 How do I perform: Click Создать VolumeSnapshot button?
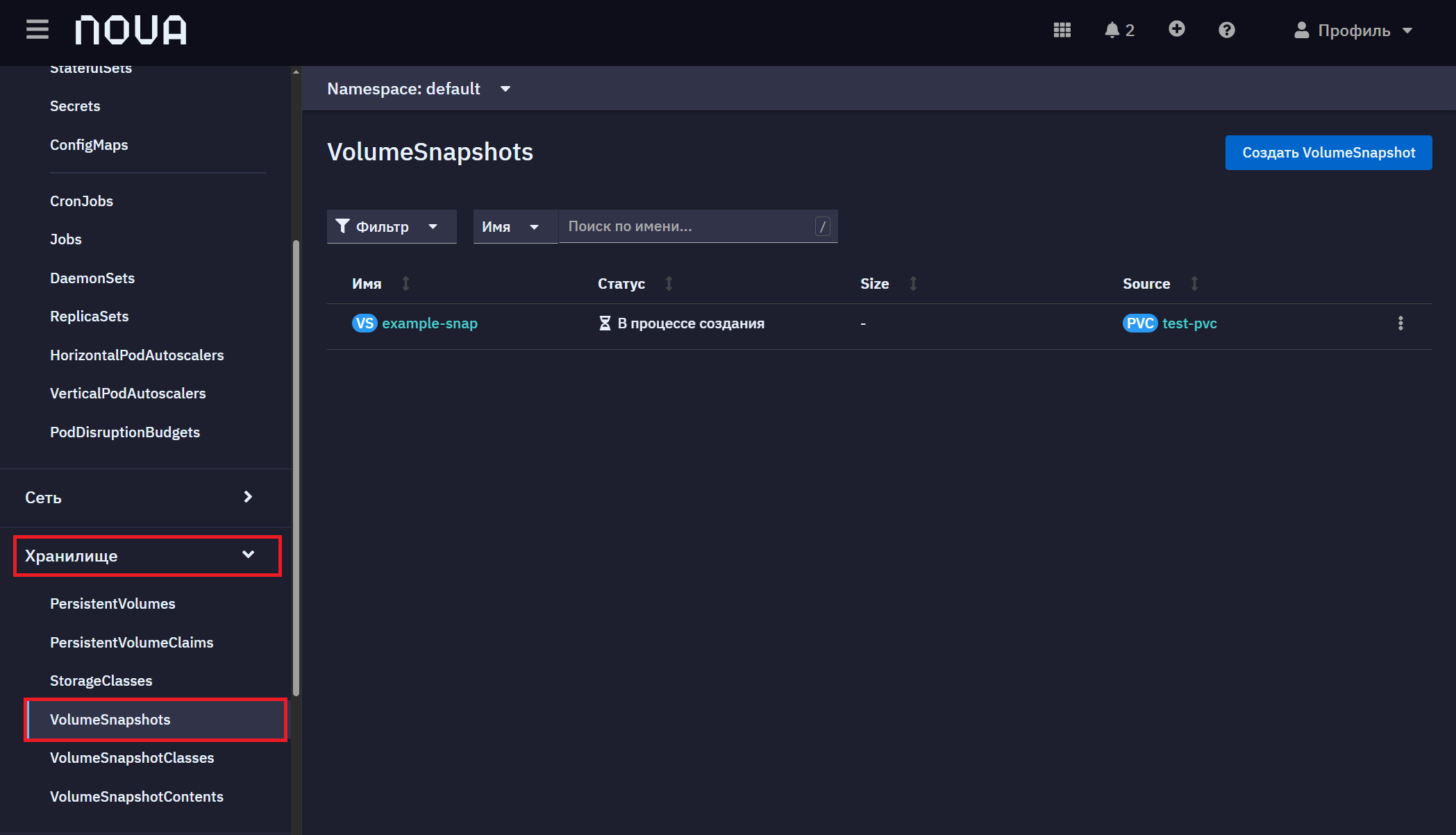(x=1328, y=153)
